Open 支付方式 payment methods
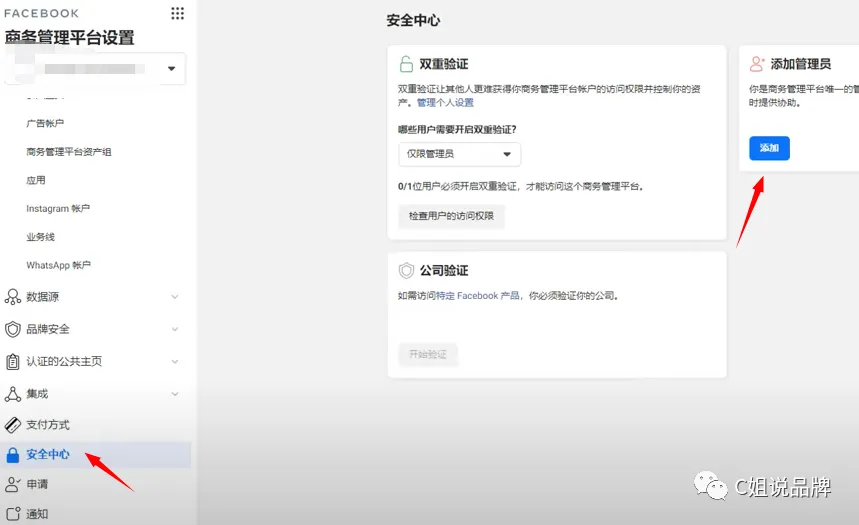Viewport: 859px width, 525px height. 48,425
